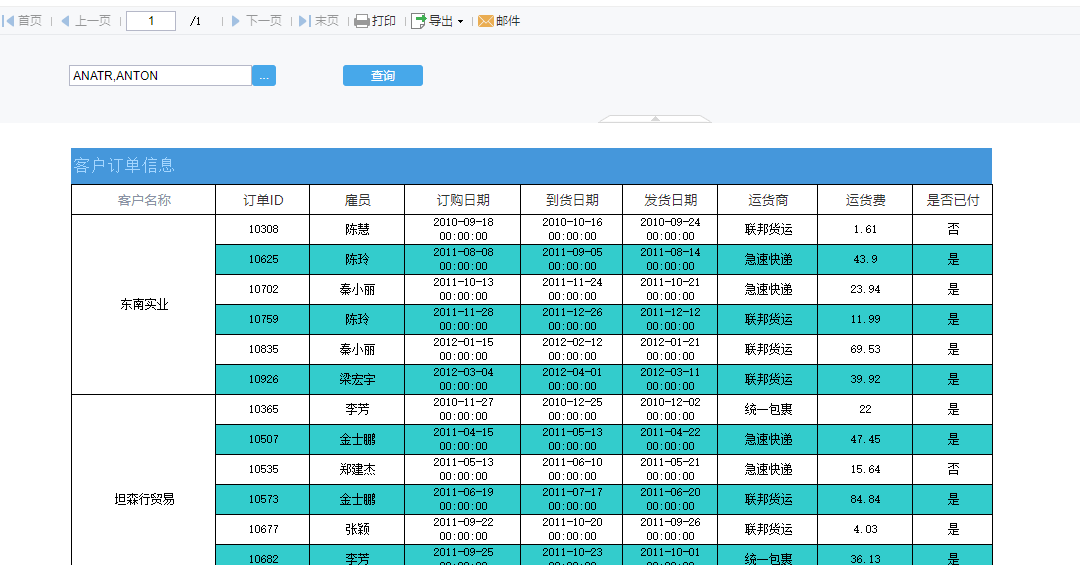Click the 客户订单信息 report title
This screenshot has height=565, width=1080.
(x=124, y=165)
